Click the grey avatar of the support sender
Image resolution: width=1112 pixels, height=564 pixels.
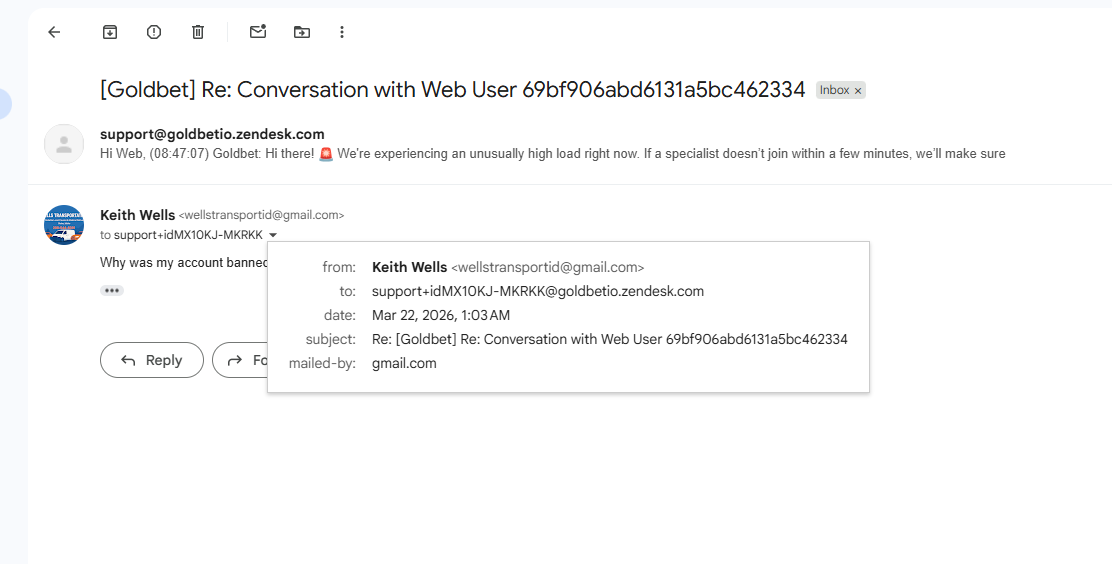click(64, 144)
